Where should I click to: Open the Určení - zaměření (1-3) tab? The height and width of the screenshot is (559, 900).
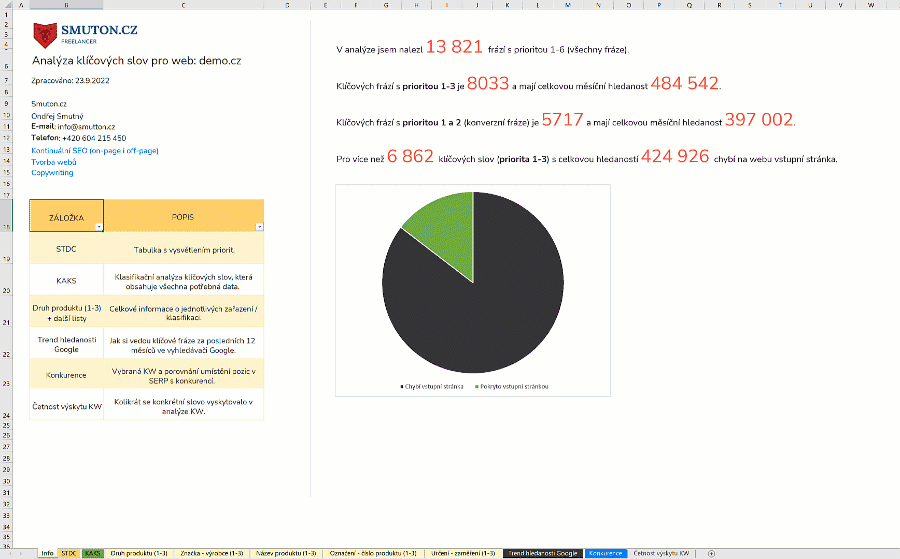(463, 553)
